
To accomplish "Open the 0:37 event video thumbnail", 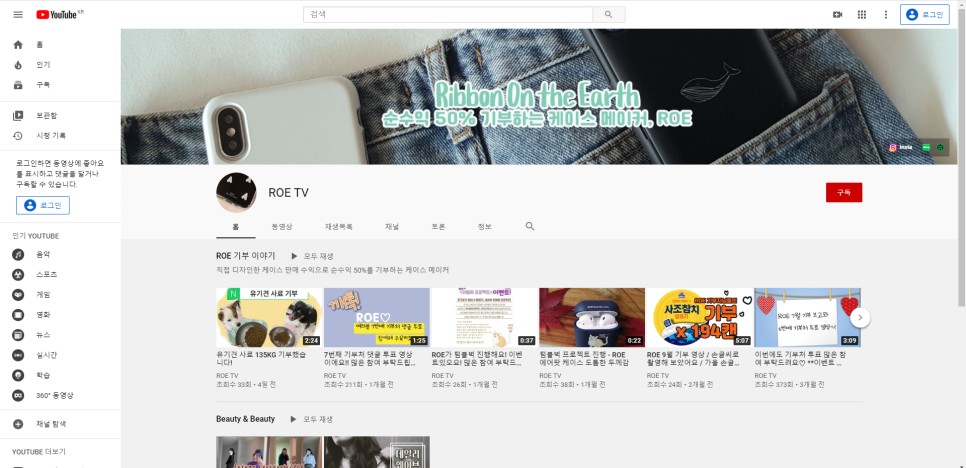I will (x=484, y=318).
